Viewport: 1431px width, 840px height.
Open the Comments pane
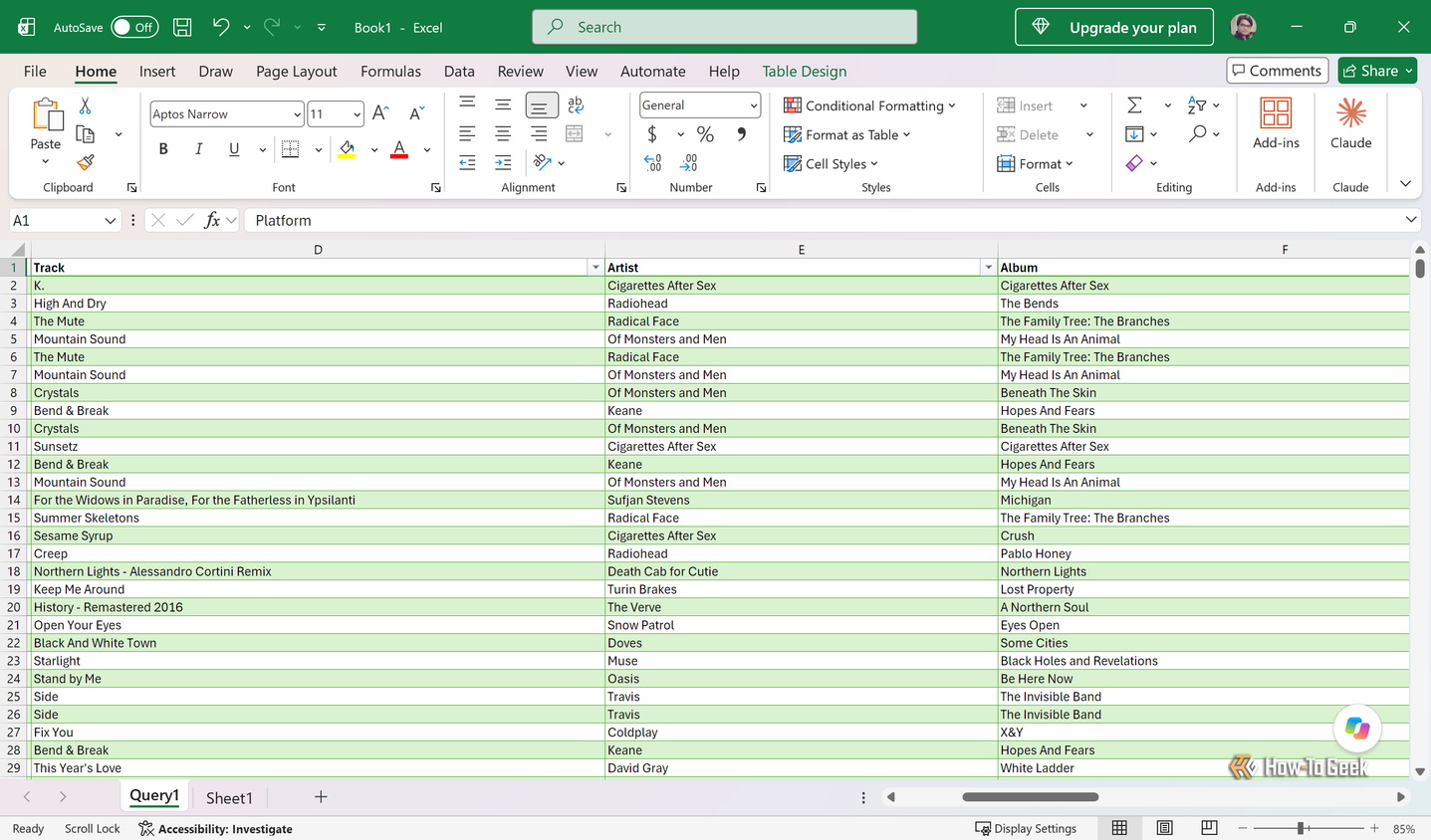[1278, 71]
